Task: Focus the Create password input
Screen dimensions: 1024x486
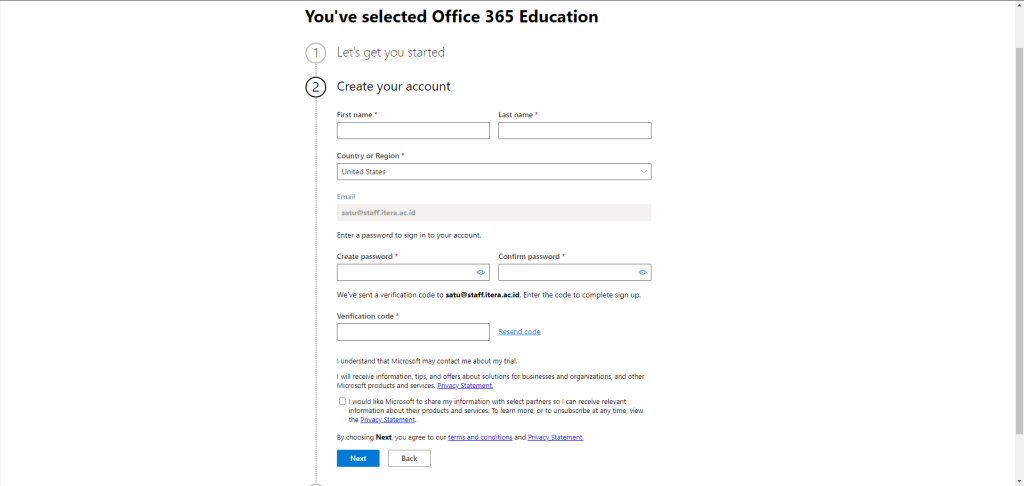Action: point(405,272)
